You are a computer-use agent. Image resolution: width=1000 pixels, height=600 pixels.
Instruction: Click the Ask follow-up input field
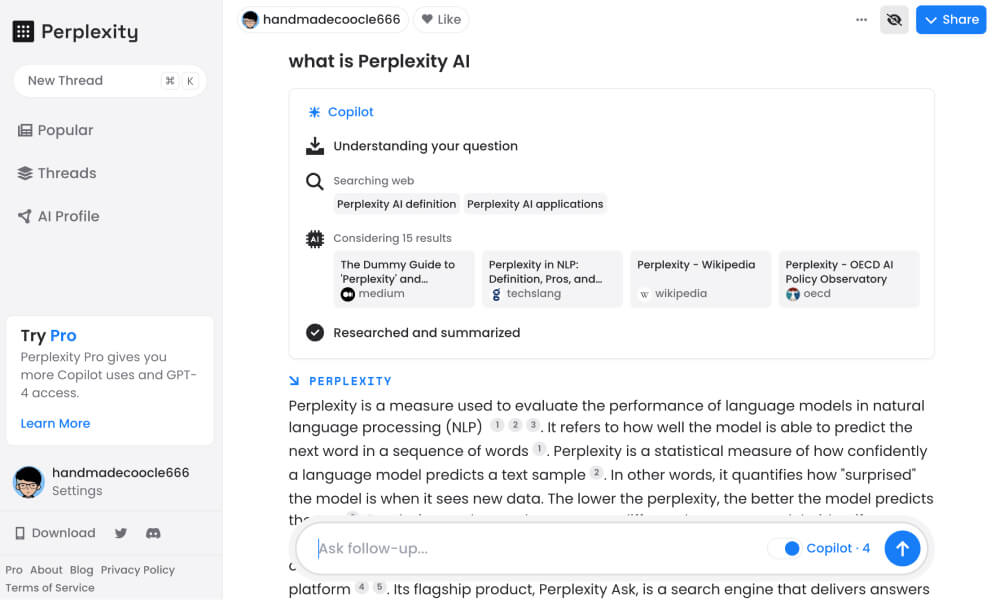pos(500,548)
